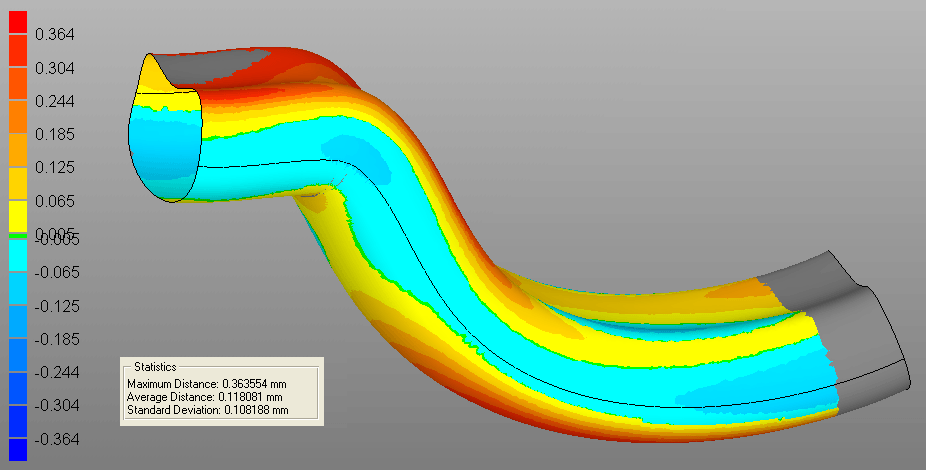
Task: Pick the yellow swatch between 0.065 and 0.005
Action: [x=17, y=217]
